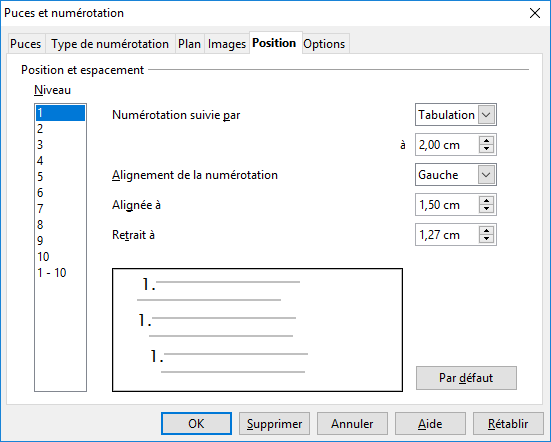This screenshot has height=442, width=551.
Task: Click the Rétablir button
Action: (x=508, y=423)
